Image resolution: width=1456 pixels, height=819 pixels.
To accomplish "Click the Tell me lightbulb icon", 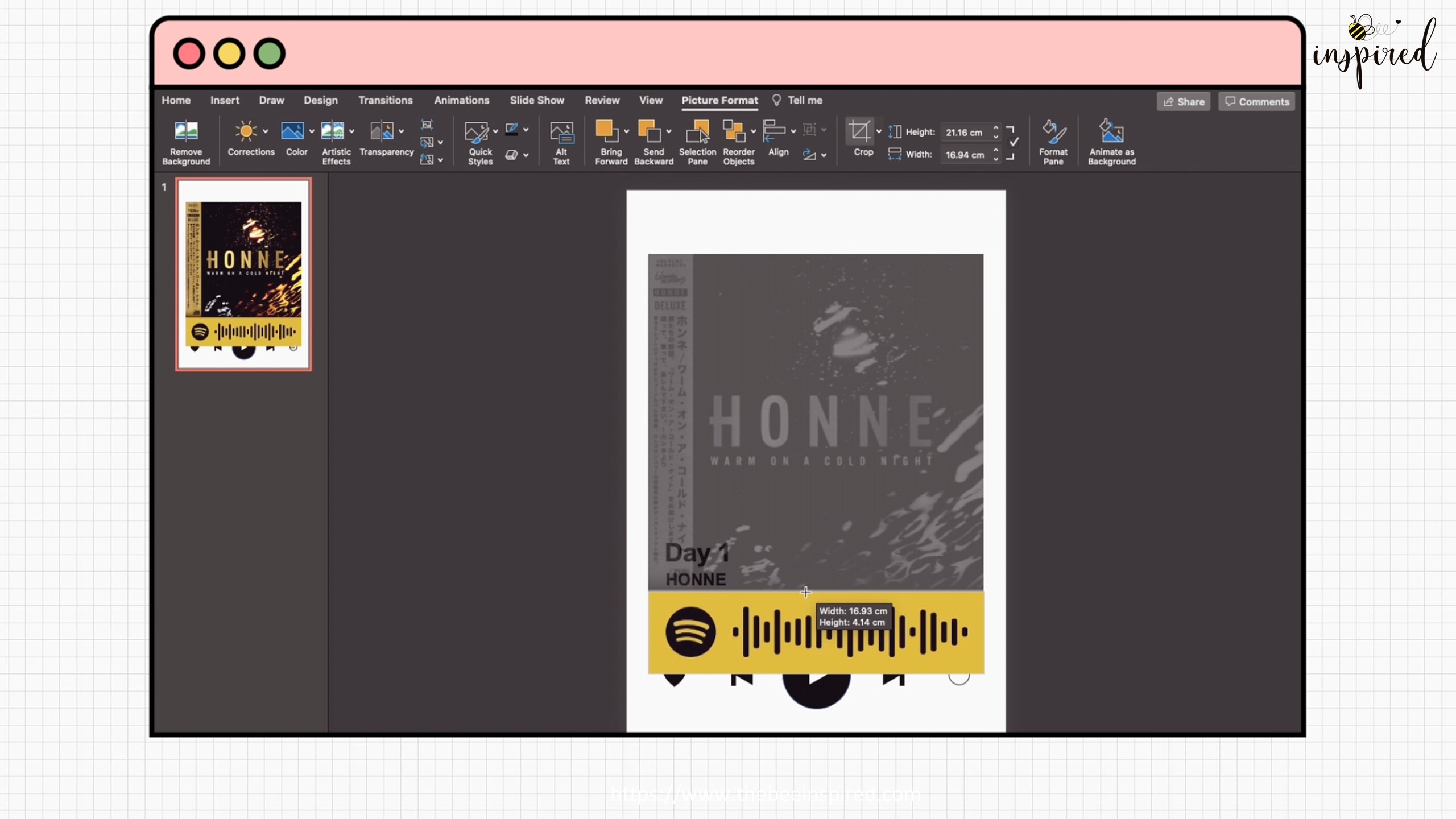I will point(776,100).
